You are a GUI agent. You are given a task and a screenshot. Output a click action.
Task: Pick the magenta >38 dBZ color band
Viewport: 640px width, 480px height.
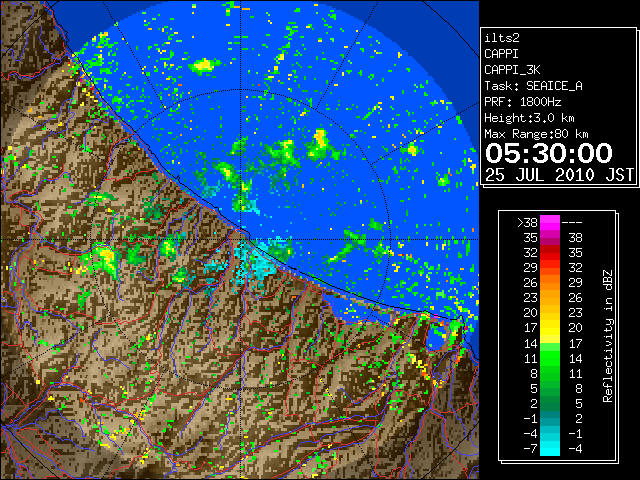click(550, 223)
